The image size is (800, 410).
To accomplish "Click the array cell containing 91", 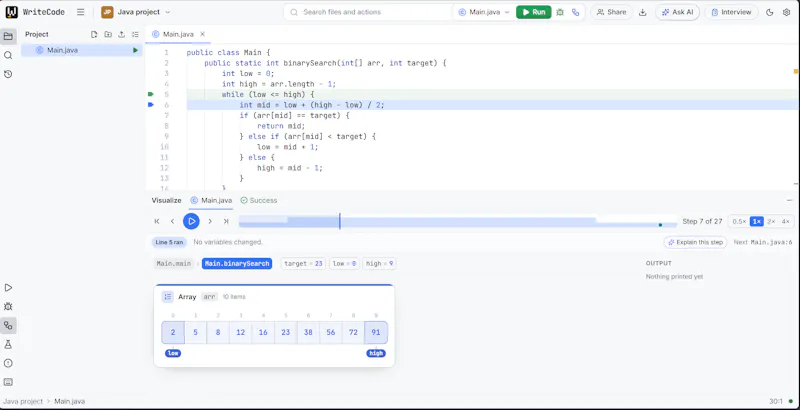I will (376, 332).
